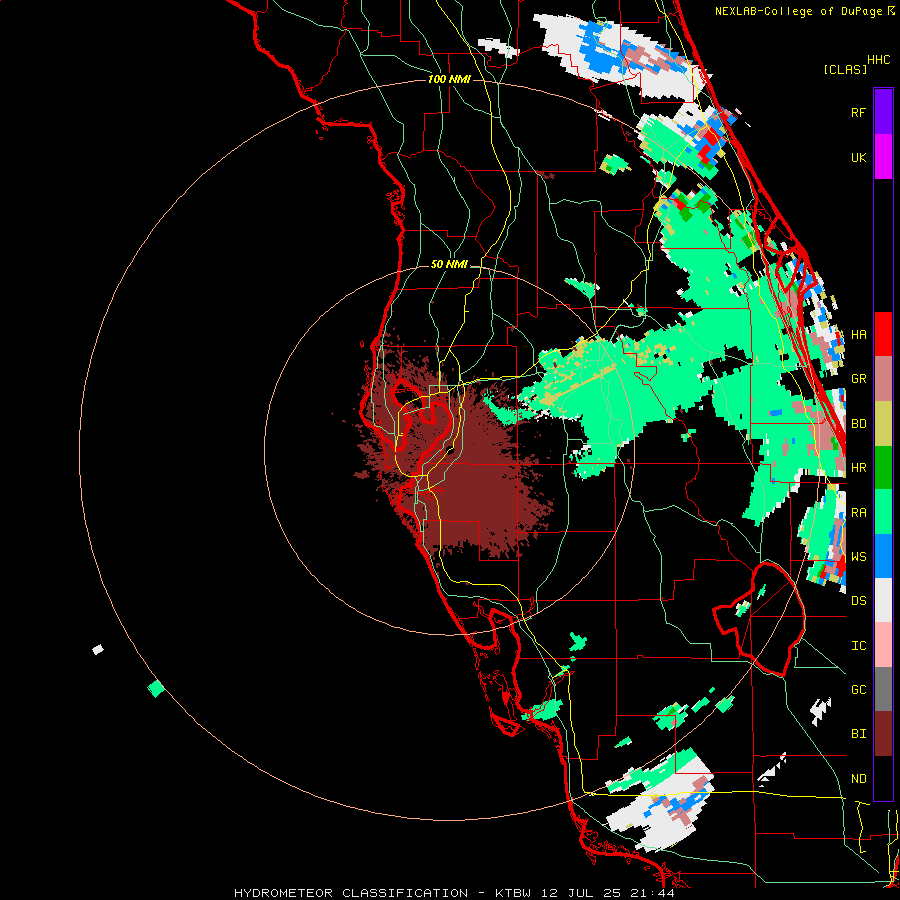
Task: Click the GC legend label
Action: point(858,690)
